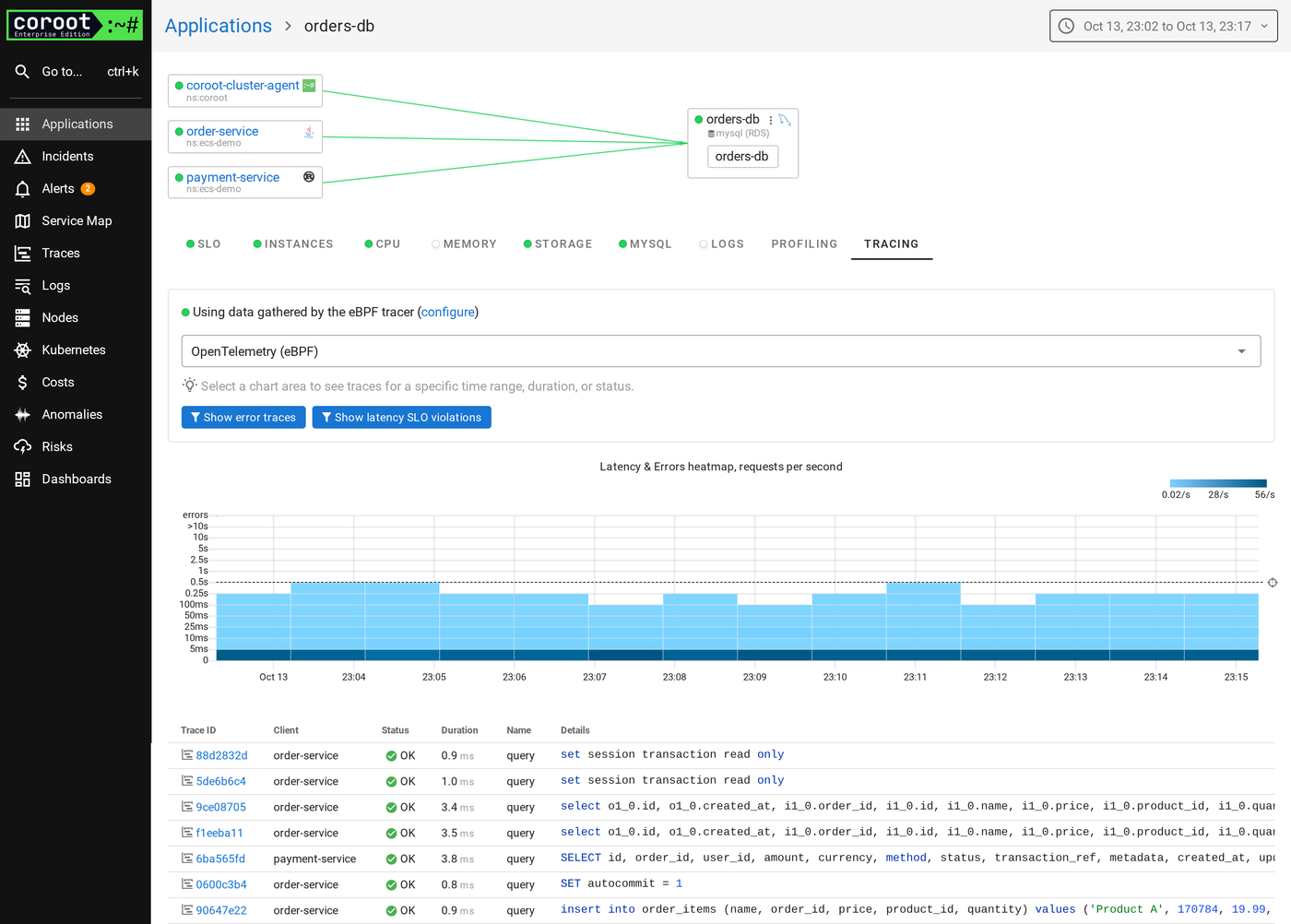Open orders-db three-dot menu icon
1291x924 pixels.
click(x=771, y=120)
